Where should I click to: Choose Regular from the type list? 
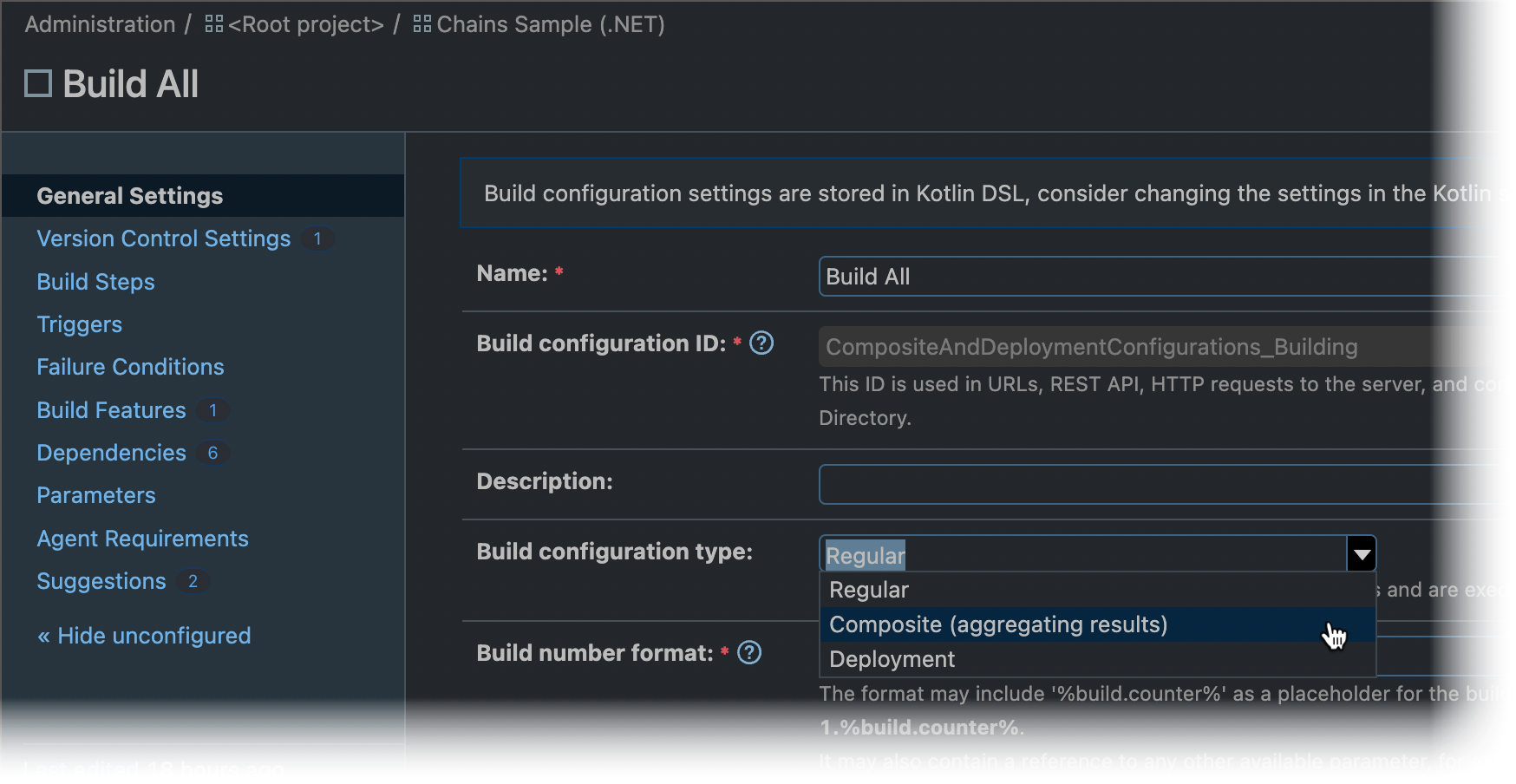868,590
